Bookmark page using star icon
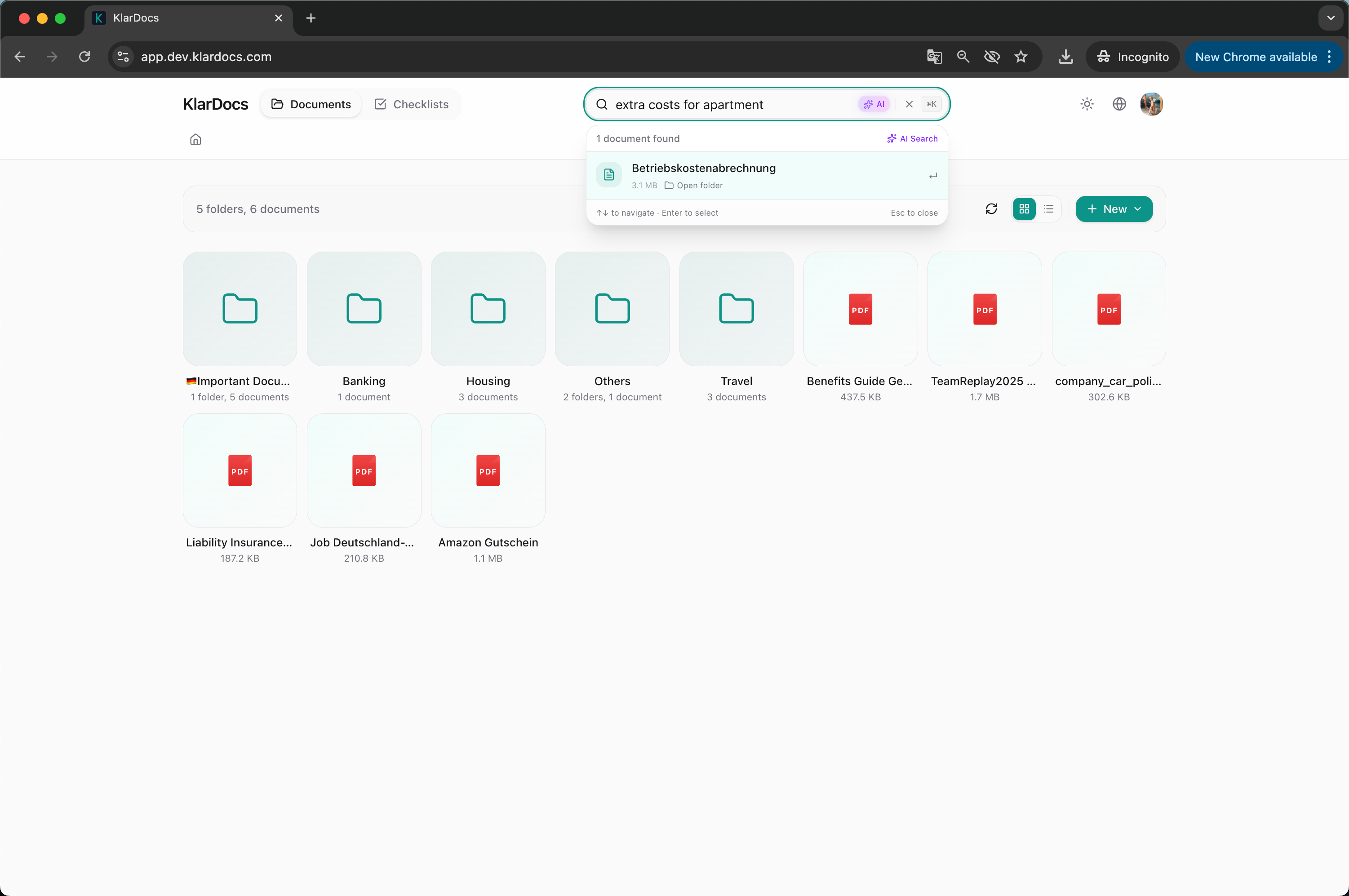This screenshot has height=896, width=1349. (1021, 57)
